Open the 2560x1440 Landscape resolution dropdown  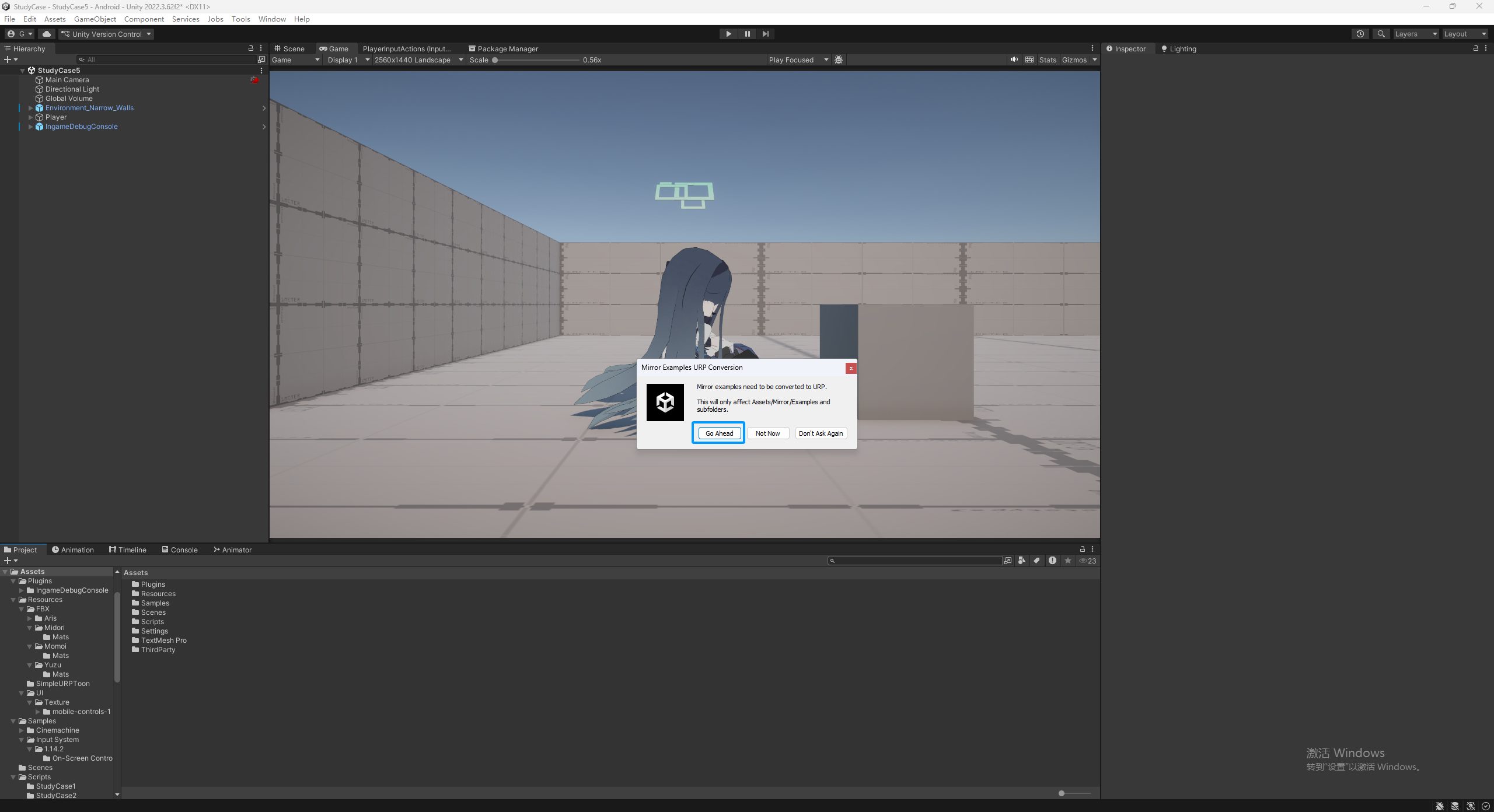418,60
